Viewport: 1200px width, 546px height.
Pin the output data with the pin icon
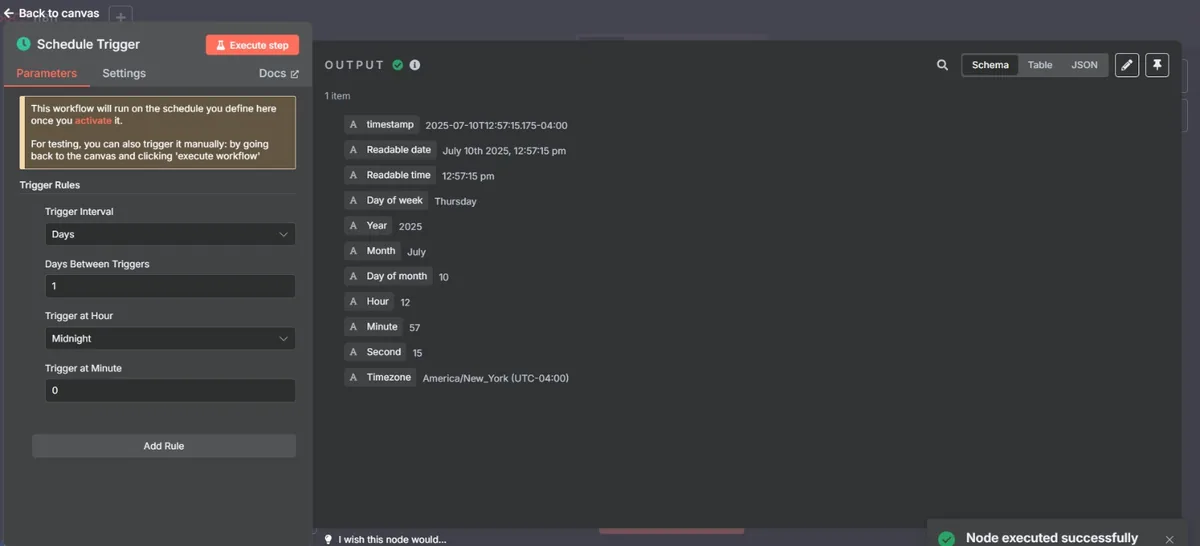tap(1157, 65)
